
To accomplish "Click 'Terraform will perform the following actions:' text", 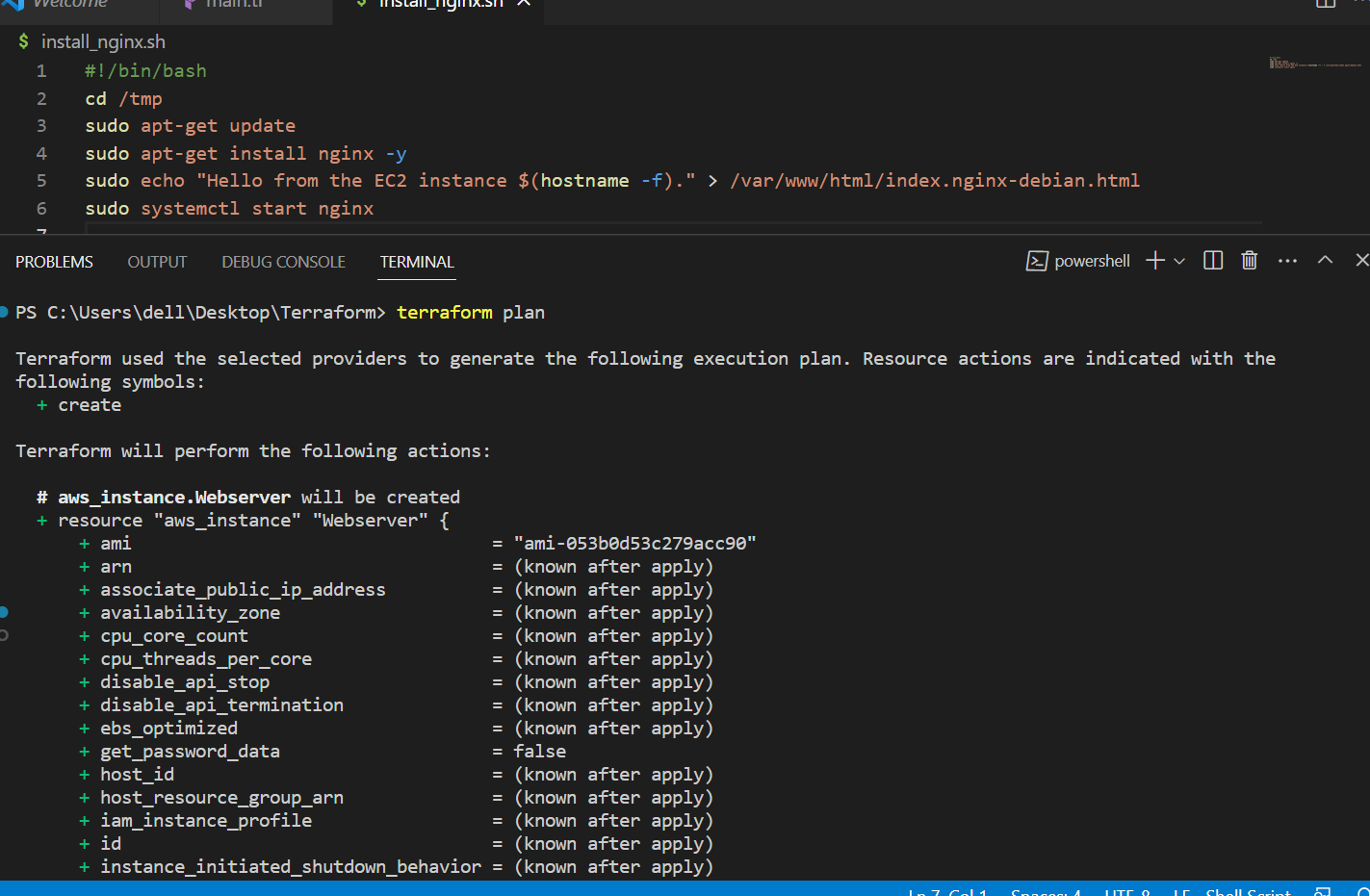I will (x=253, y=450).
